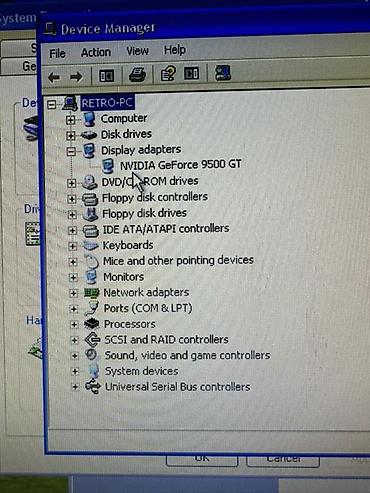Click the RETRO-PC computer icon
The height and width of the screenshot is (493, 370).
(x=70, y=103)
